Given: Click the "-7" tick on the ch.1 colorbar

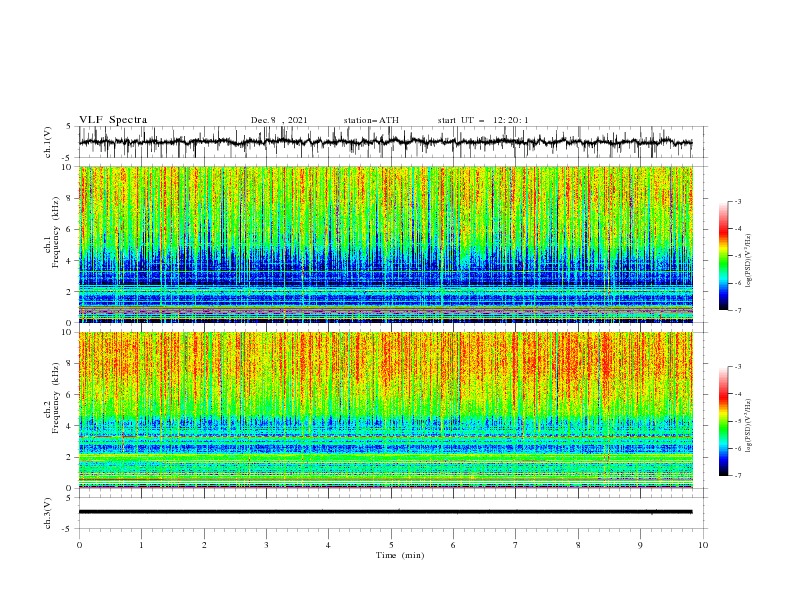Looking at the screenshot, I should pos(738,310).
